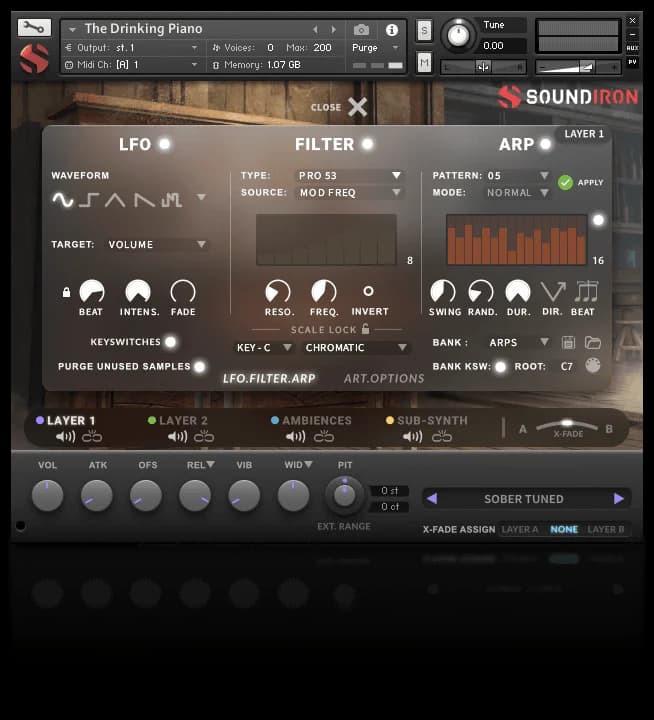
Task: Open the filter TYPE dropdown
Action: pos(350,176)
